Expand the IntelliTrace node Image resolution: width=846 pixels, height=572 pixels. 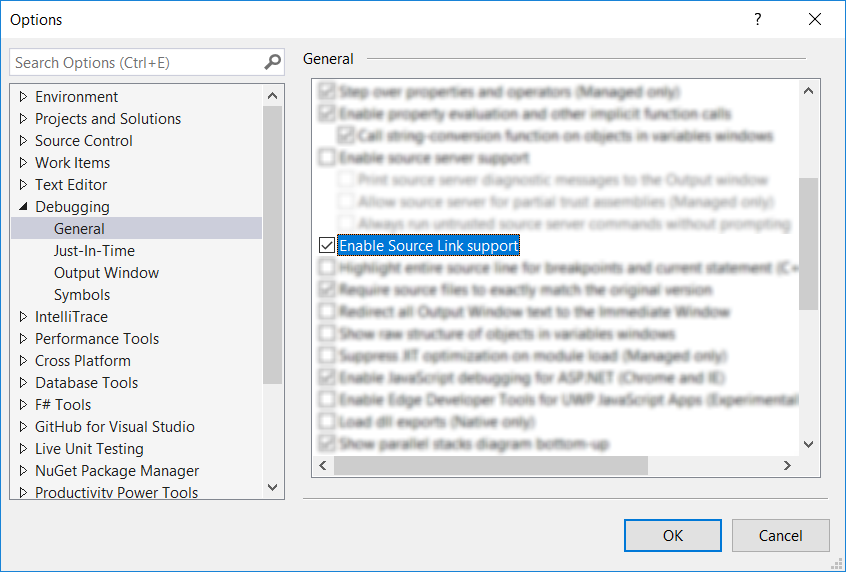coord(23,317)
